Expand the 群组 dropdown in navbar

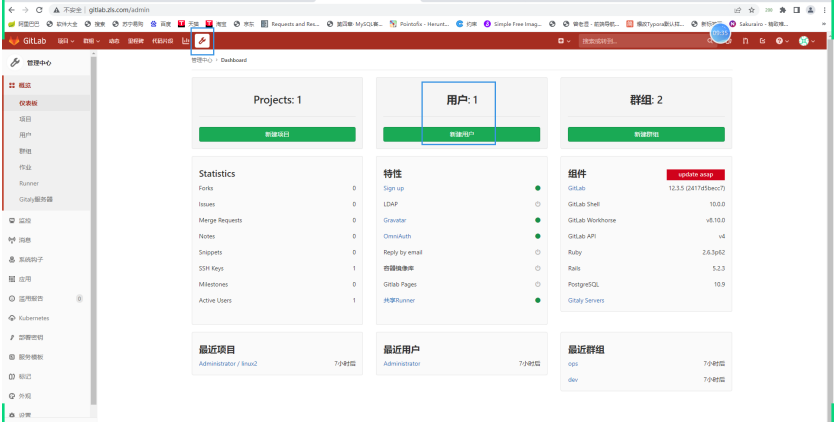coord(91,41)
